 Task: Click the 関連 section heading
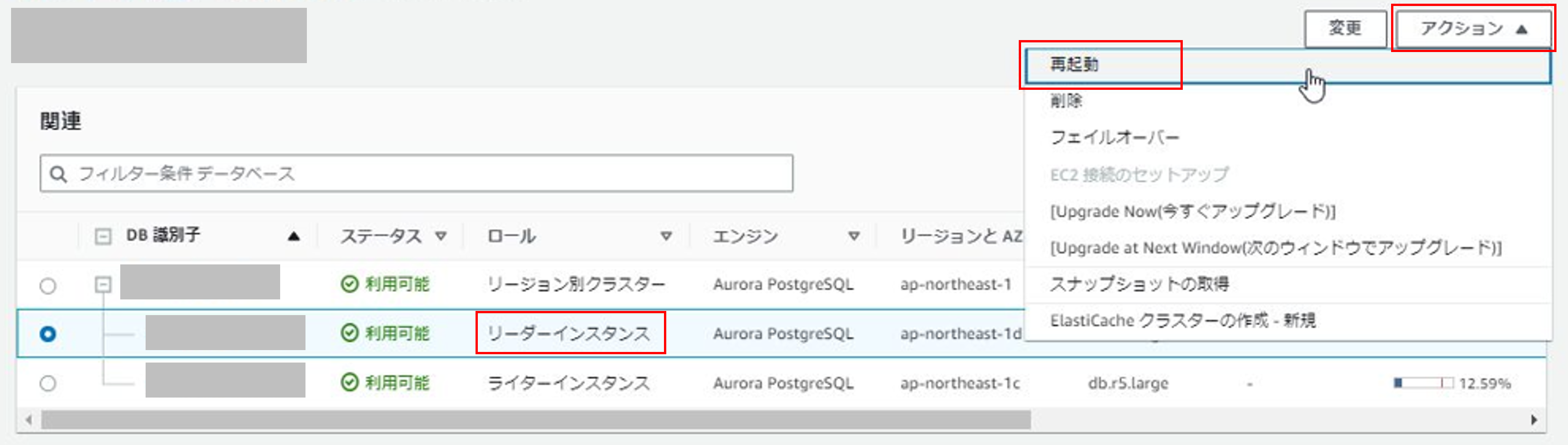click(x=60, y=121)
